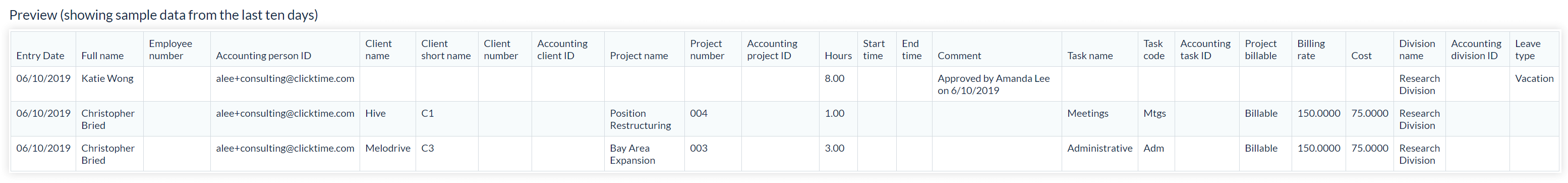The width and height of the screenshot is (1568, 183).
Task: Select the 8.00 hours value
Action: [835, 78]
